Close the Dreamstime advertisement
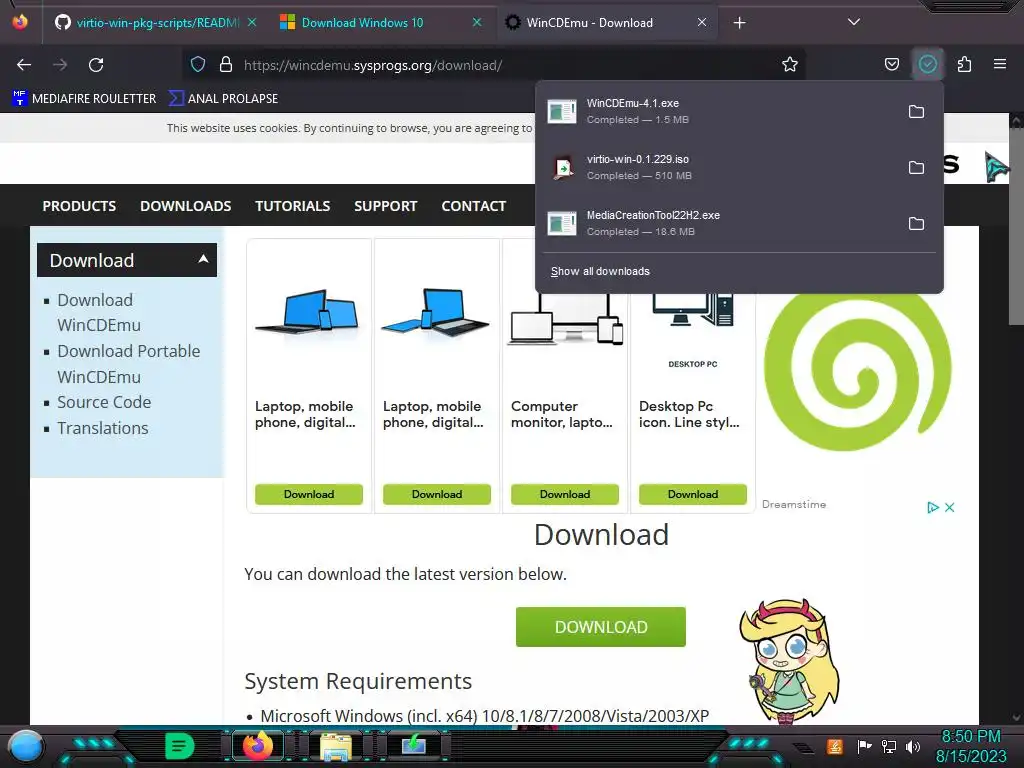This screenshot has height=768, width=1024. coord(950,507)
